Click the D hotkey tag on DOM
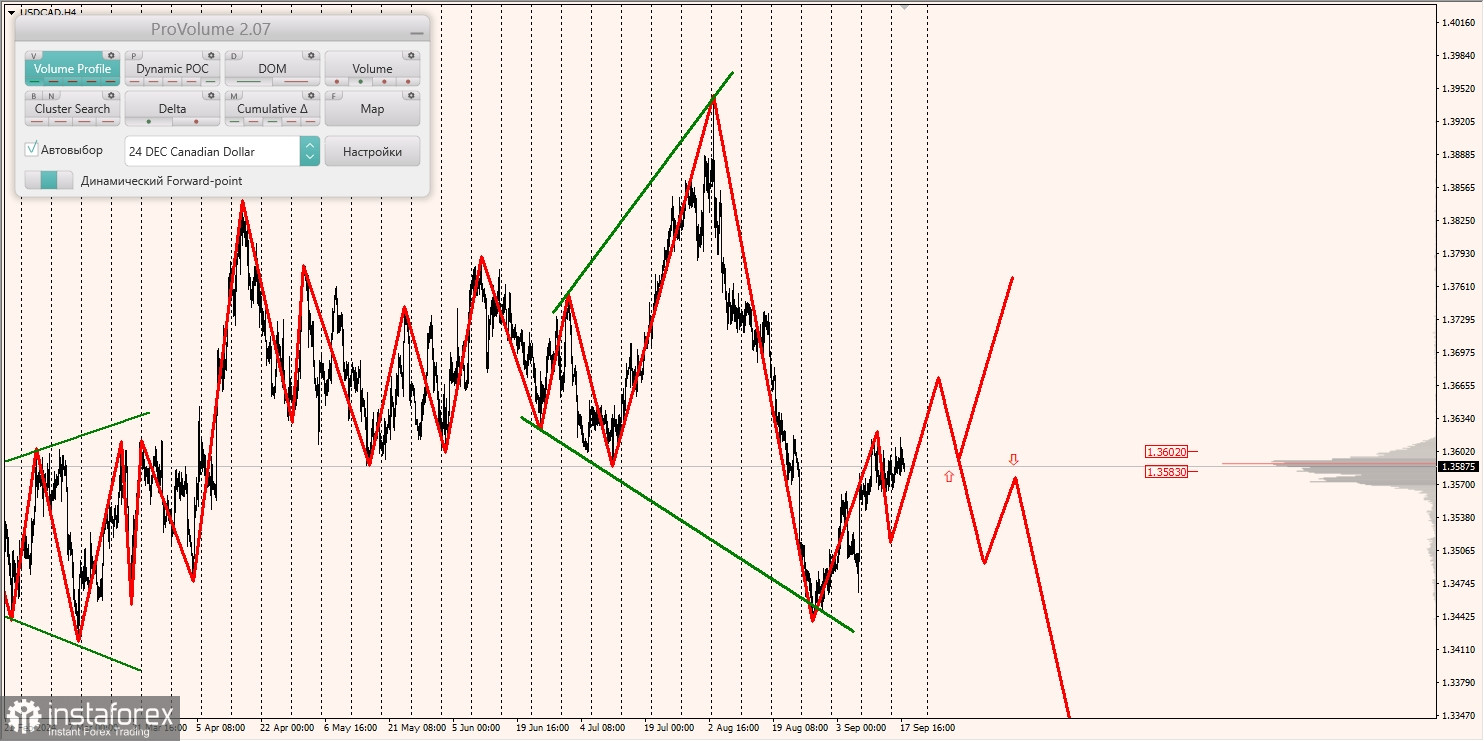 (235, 56)
